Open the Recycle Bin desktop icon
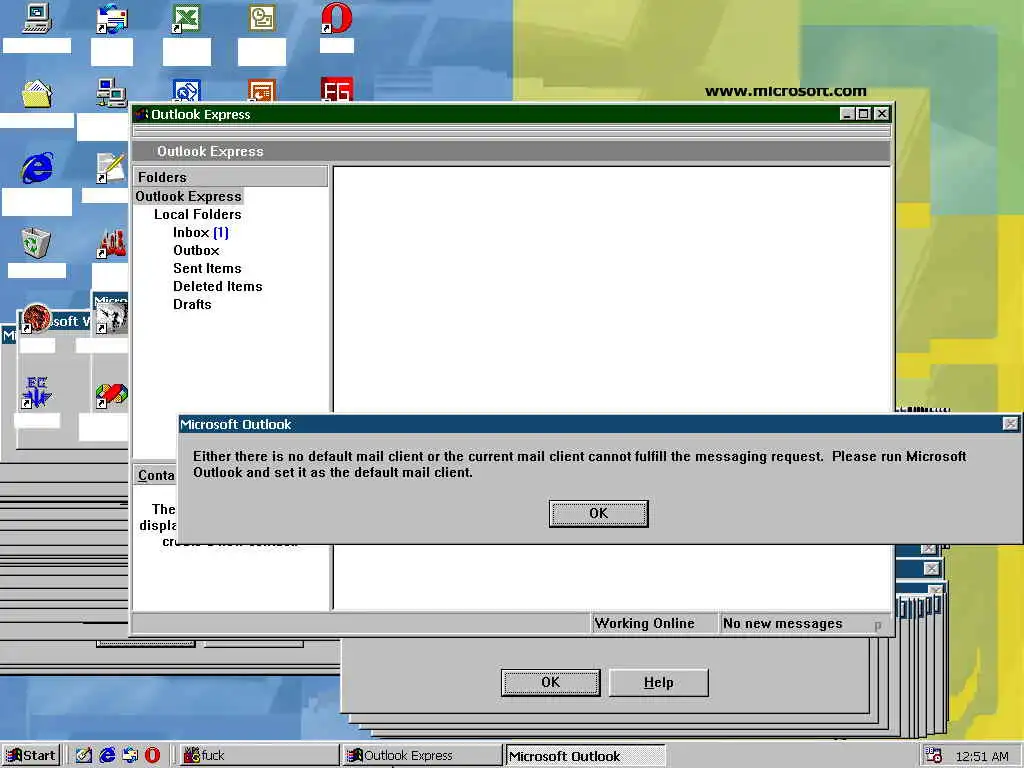Screen dimensions: 1024x768 click(x=35, y=243)
